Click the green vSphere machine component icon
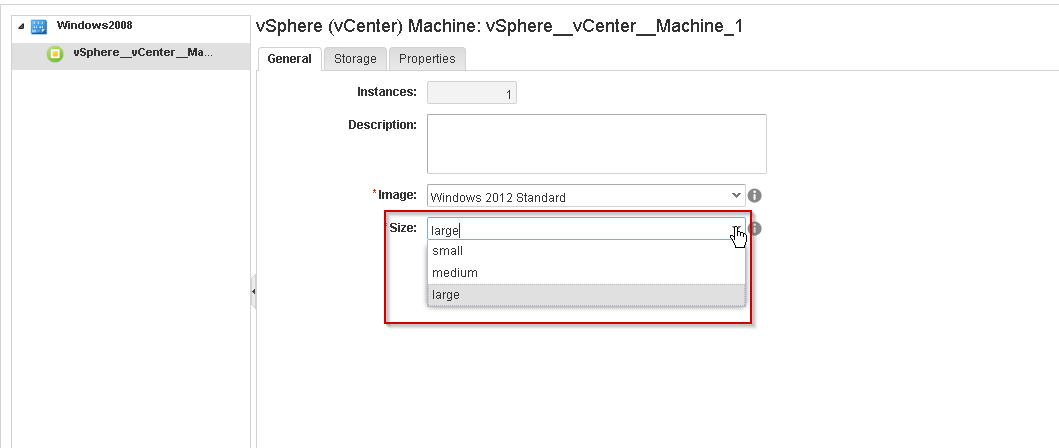Viewport: 1059px width, 448px height. [56, 54]
